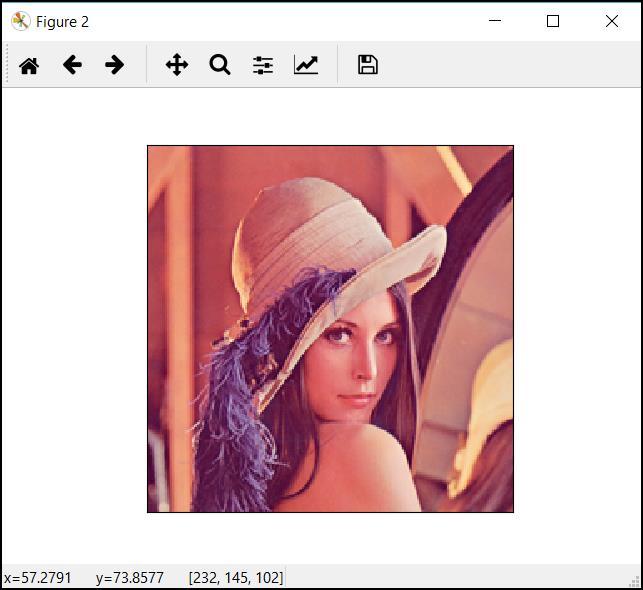643x590 pixels.
Task: Minimize the Figure 2 window
Action: (x=495, y=21)
